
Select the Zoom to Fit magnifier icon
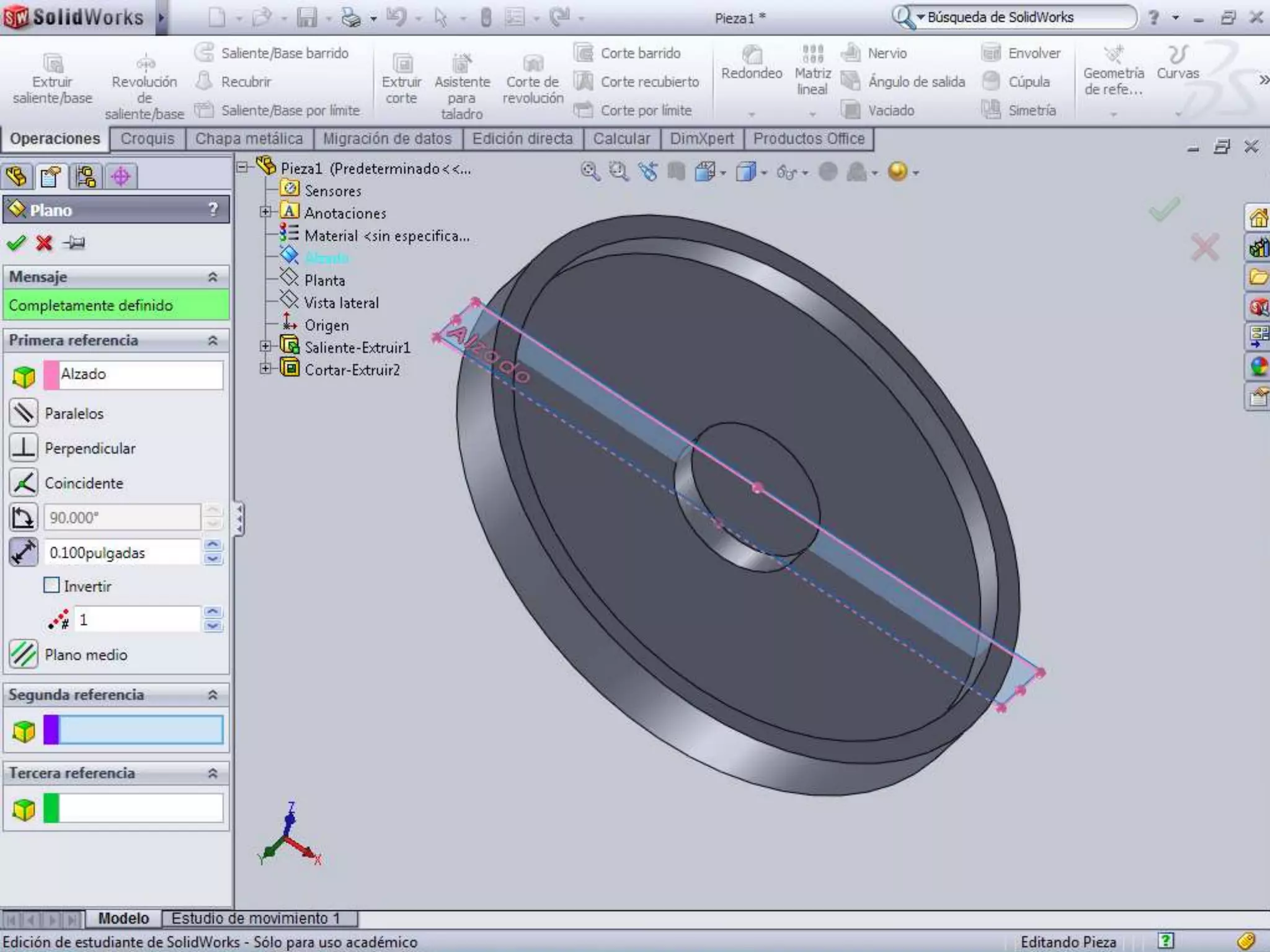(x=590, y=171)
